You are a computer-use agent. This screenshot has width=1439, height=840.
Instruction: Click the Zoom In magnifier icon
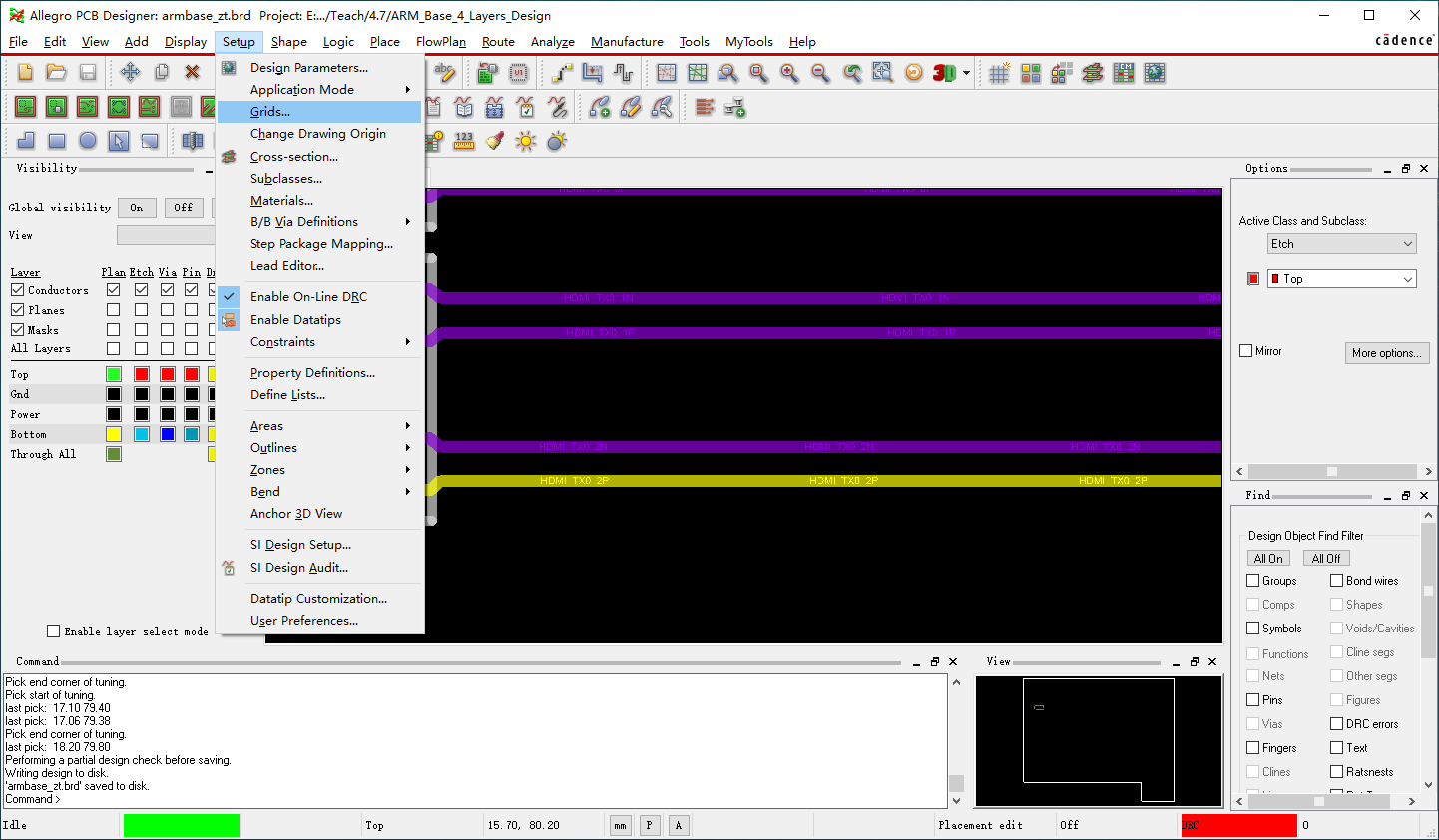pos(789,72)
